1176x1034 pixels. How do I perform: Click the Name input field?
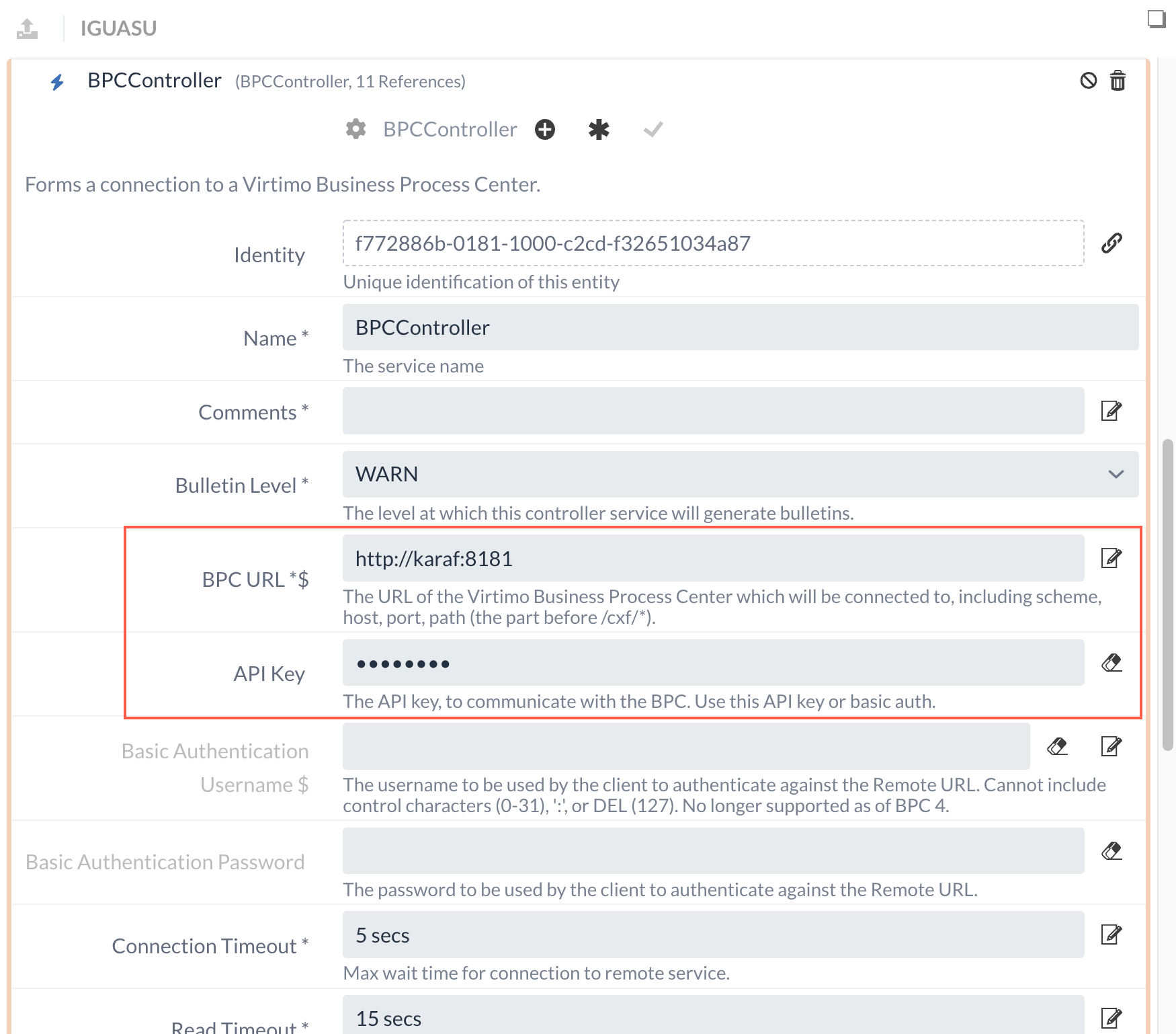pyautogui.click(x=741, y=327)
